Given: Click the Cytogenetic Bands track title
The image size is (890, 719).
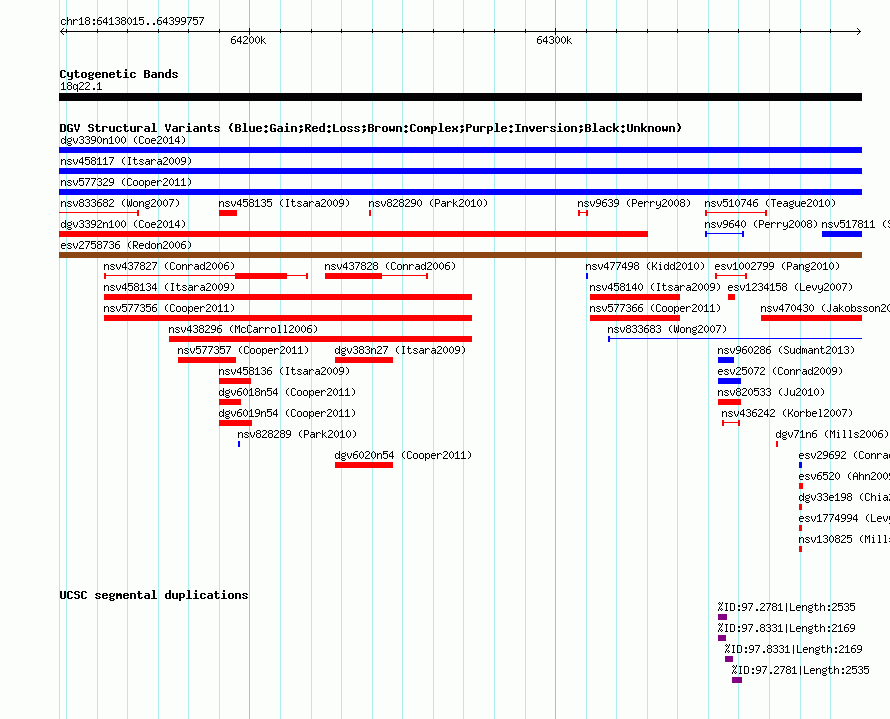Looking at the screenshot, I should point(119,74).
